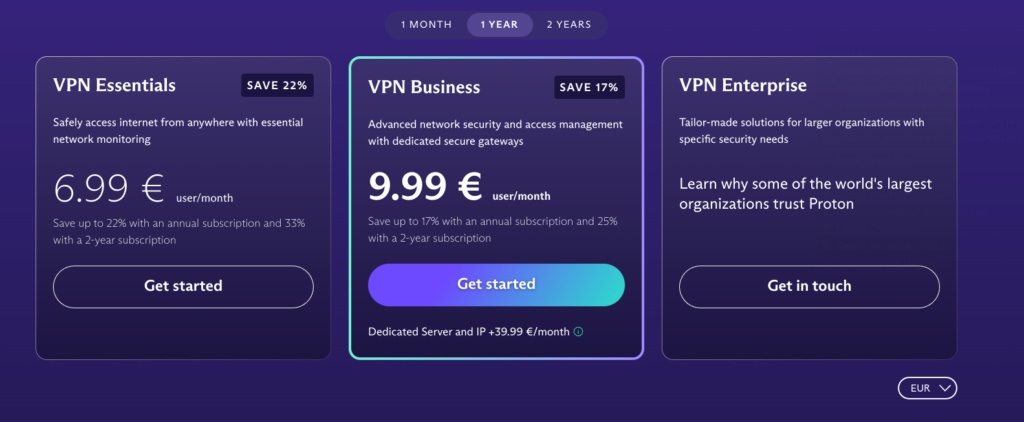
Task: Click the VPN Essentials plan description
Action: (x=178, y=131)
